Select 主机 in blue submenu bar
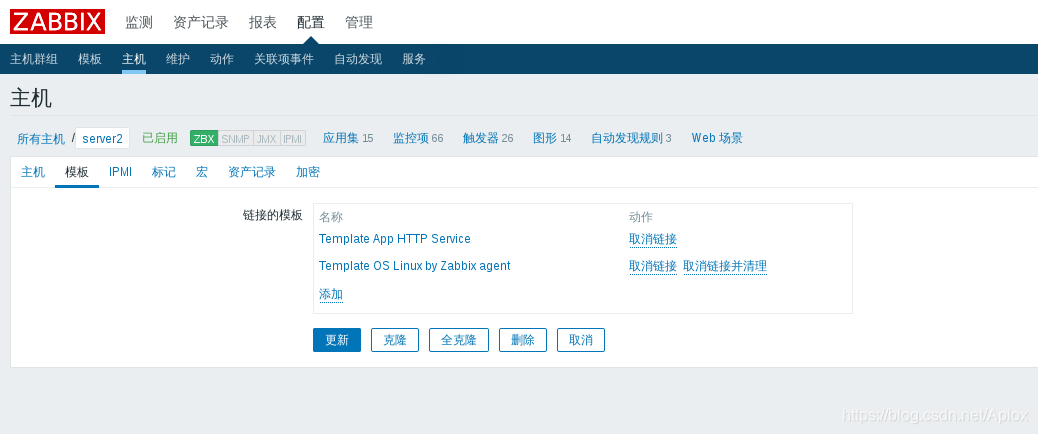The height and width of the screenshot is (434, 1038). (134, 59)
